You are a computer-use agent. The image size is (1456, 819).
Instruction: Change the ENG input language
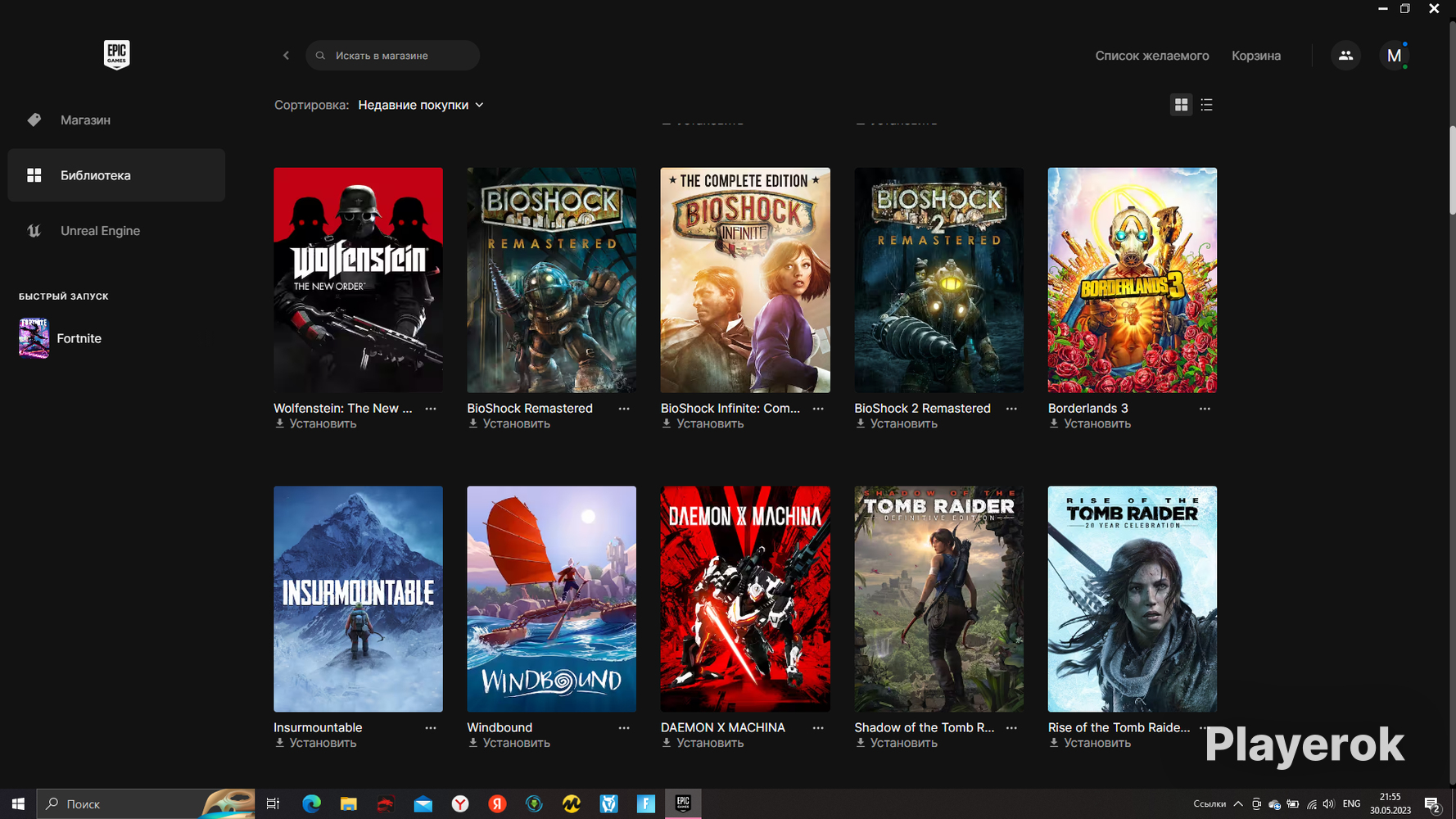pyautogui.click(x=1352, y=804)
